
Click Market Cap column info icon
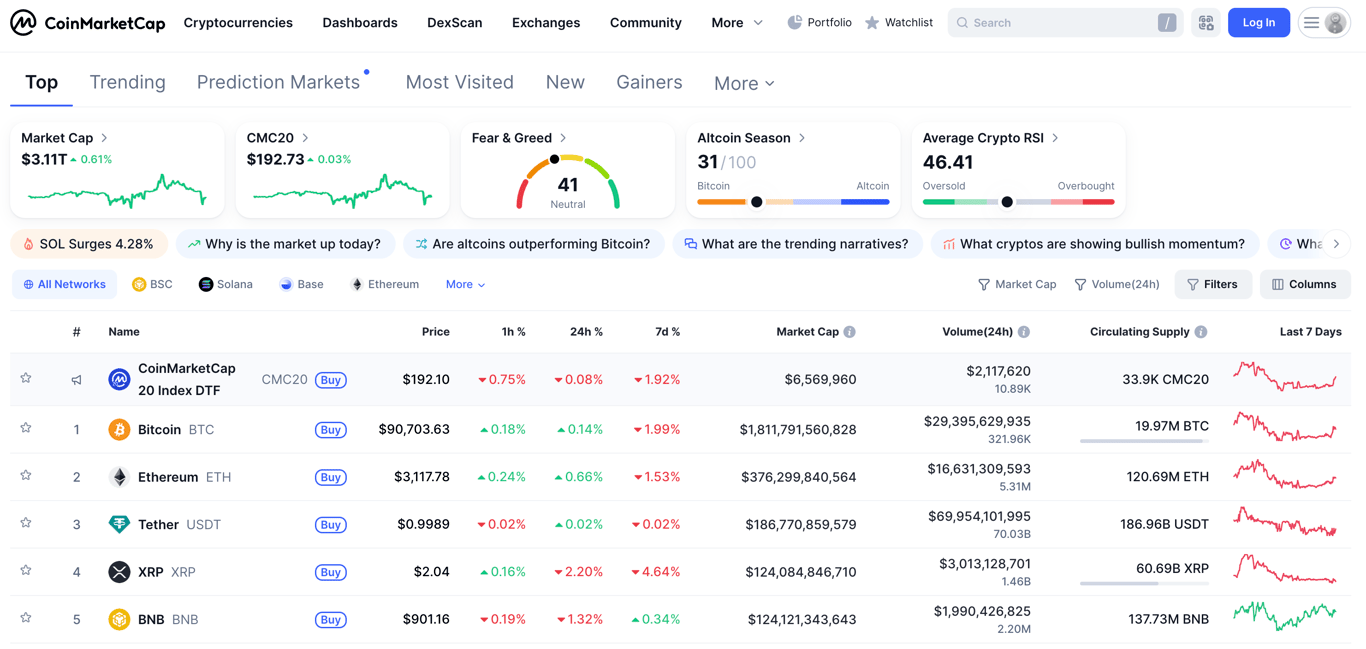pyautogui.click(x=849, y=332)
